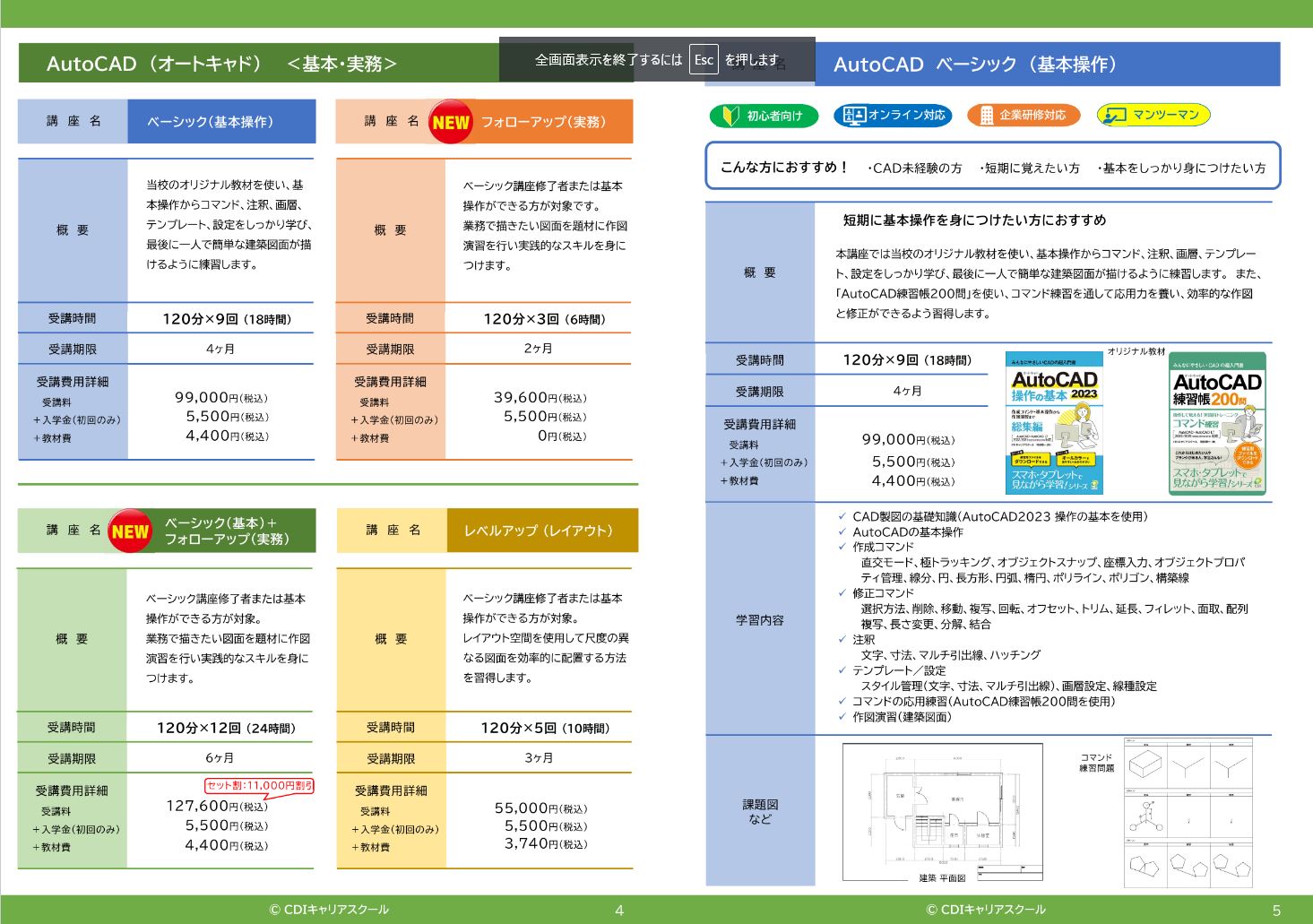
Task: Select the ベーシック(基本)+フォローアップ(実務) green title
Action: point(227,531)
